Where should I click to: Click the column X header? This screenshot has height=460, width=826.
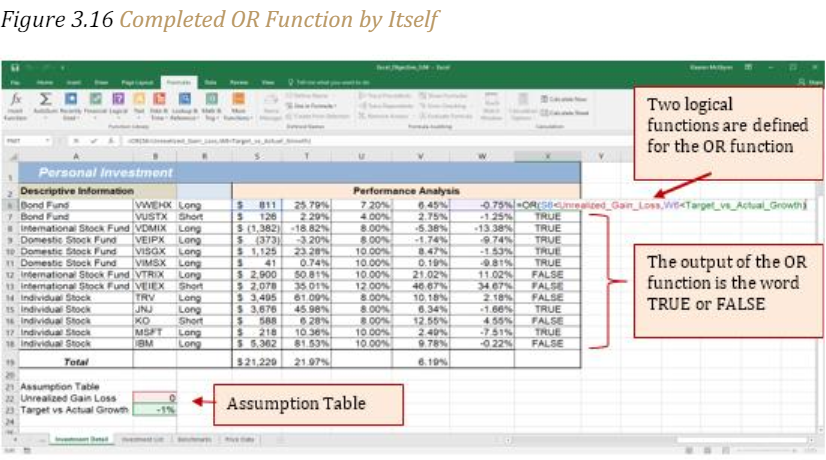[x=548, y=156]
